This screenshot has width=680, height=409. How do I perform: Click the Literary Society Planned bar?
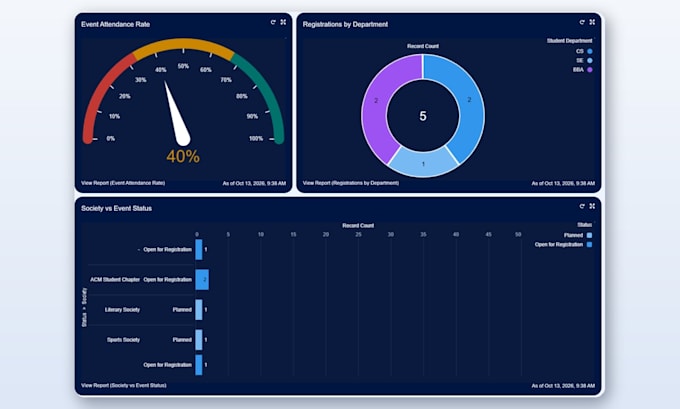199,310
